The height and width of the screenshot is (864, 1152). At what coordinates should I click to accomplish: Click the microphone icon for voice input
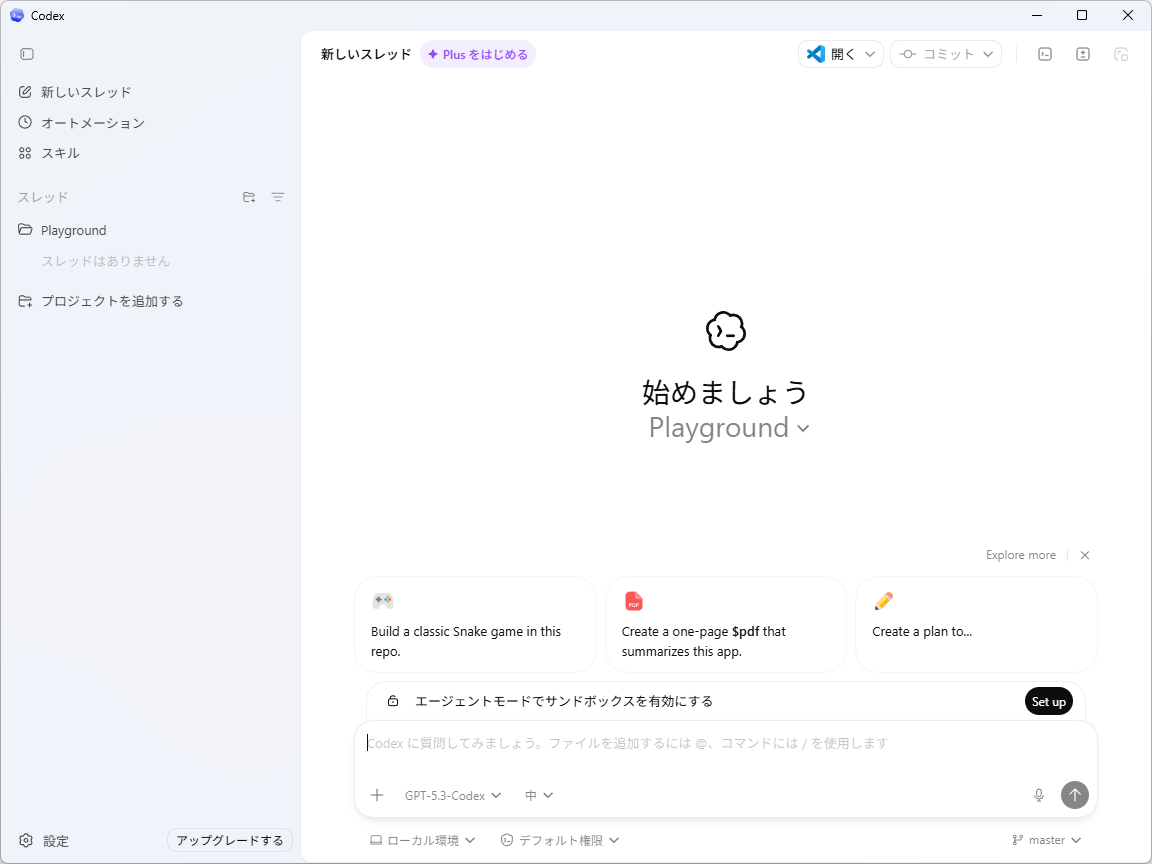[x=1038, y=795]
